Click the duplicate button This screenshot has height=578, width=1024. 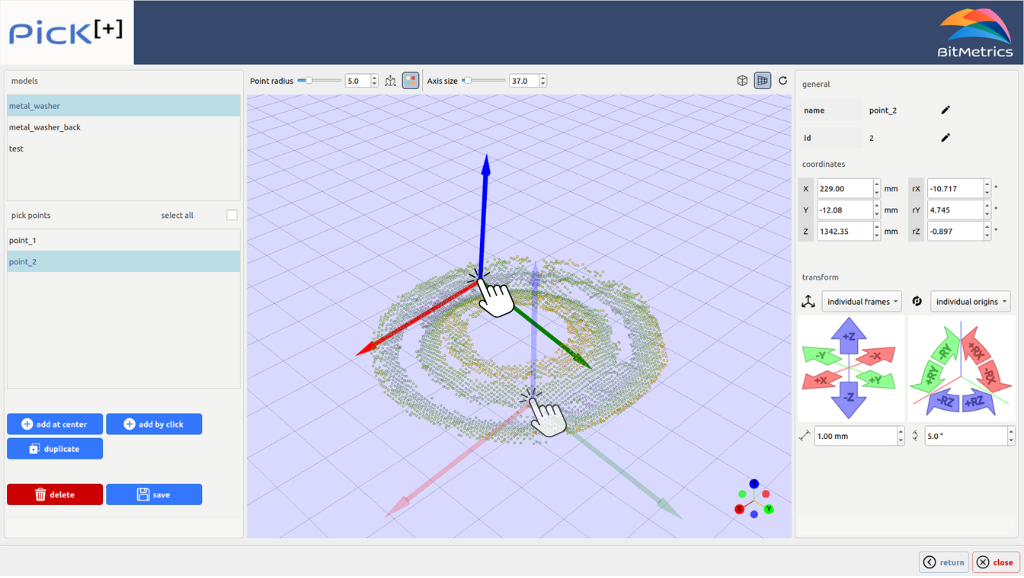click(x=55, y=449)
